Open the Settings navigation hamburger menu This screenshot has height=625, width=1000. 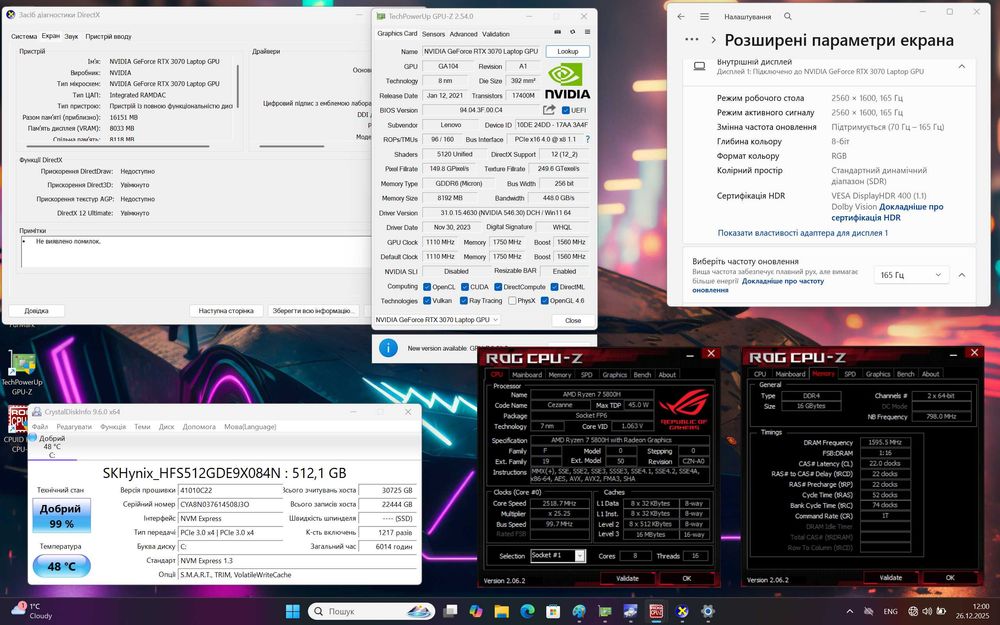[704, 17]
